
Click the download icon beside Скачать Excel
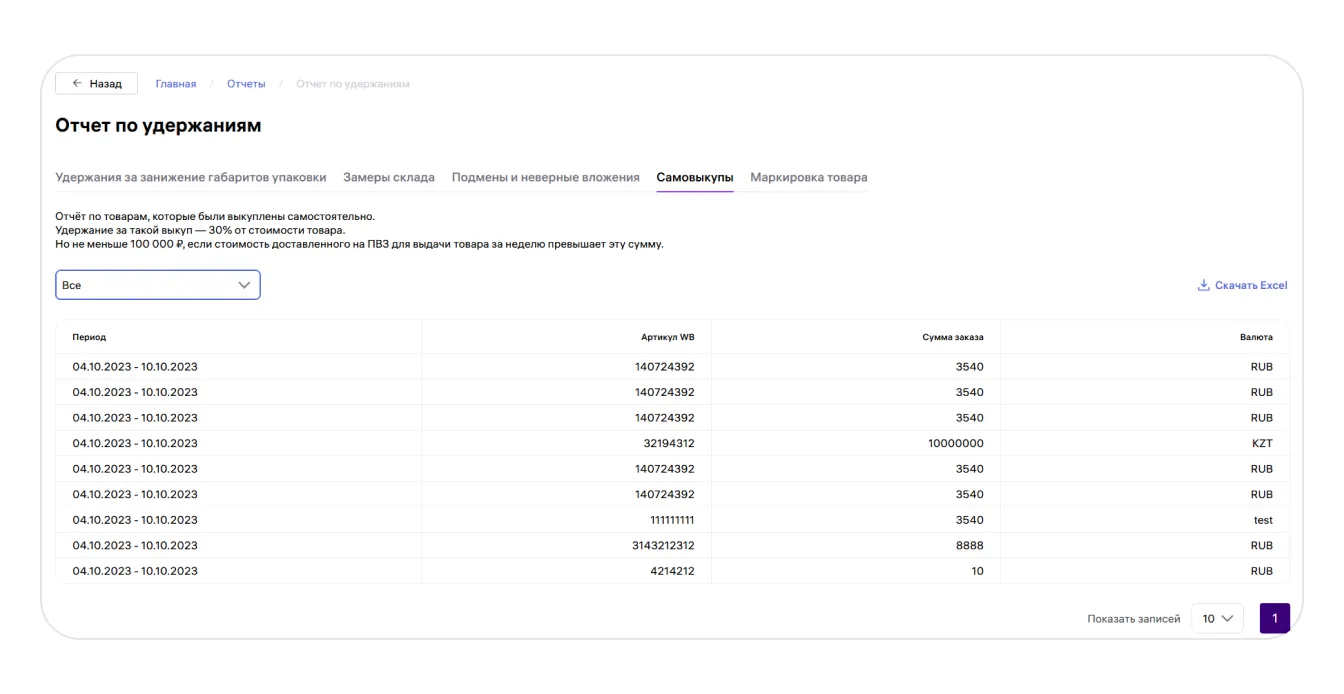point(1203,286)
